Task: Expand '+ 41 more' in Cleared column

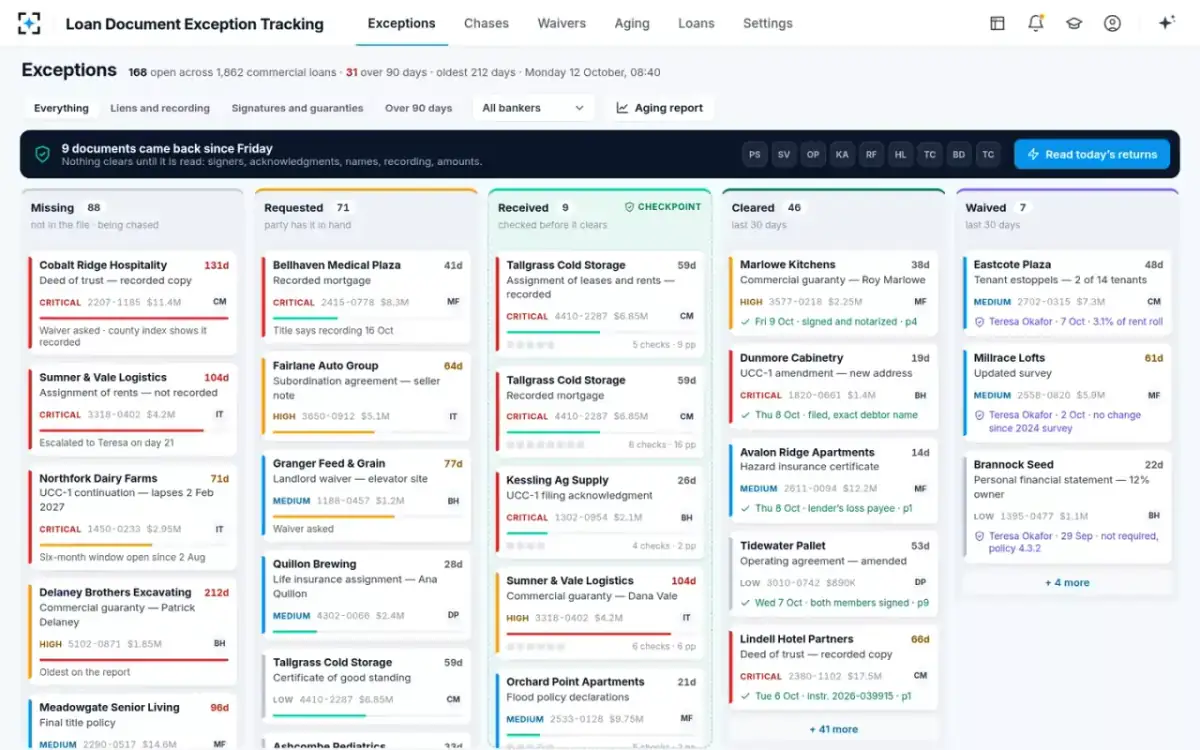Action: coord(833,729)
